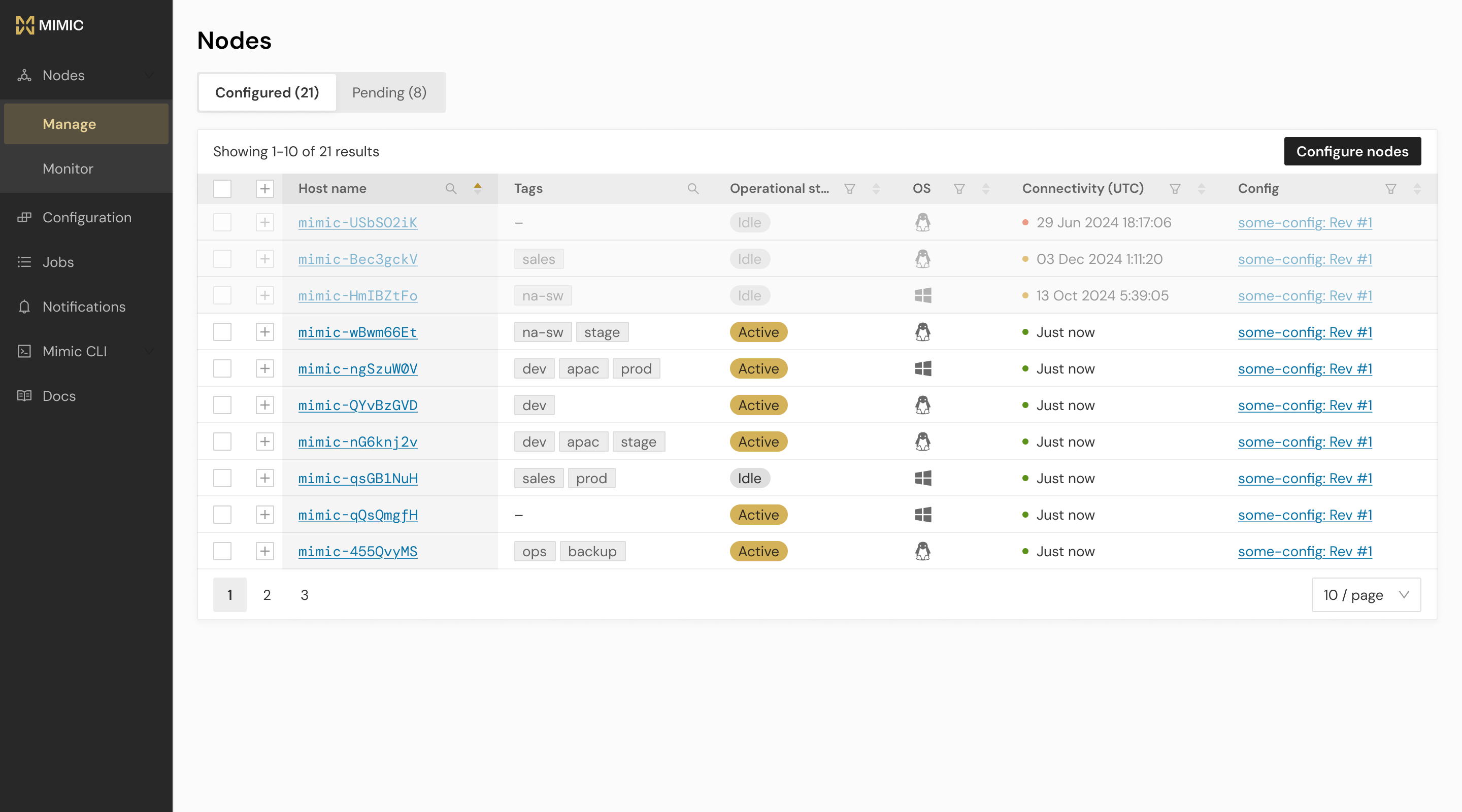Sort by Connectivity (UTC) column
The height and width of the screenshot is (812, 1462).
(x=1201, y=188)
